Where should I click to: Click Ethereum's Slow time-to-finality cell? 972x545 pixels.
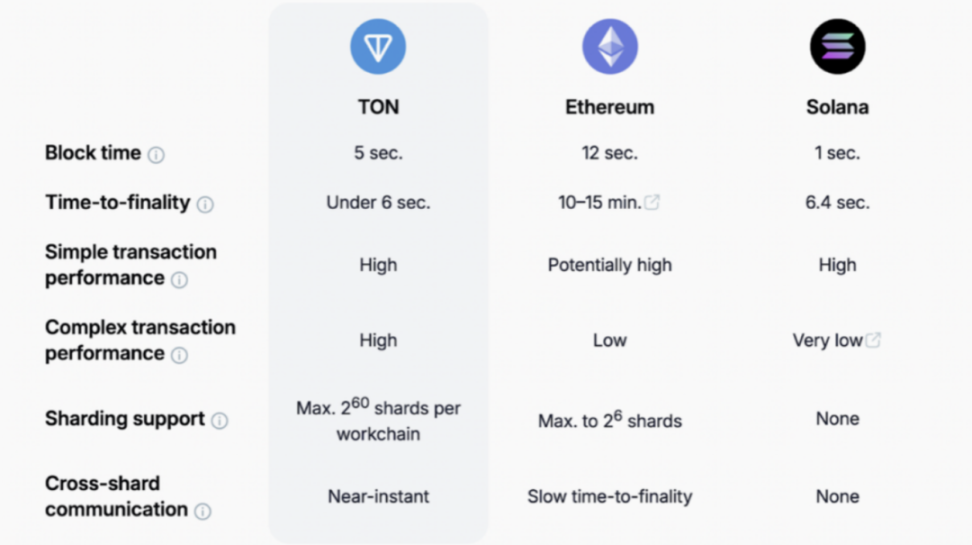610,497
